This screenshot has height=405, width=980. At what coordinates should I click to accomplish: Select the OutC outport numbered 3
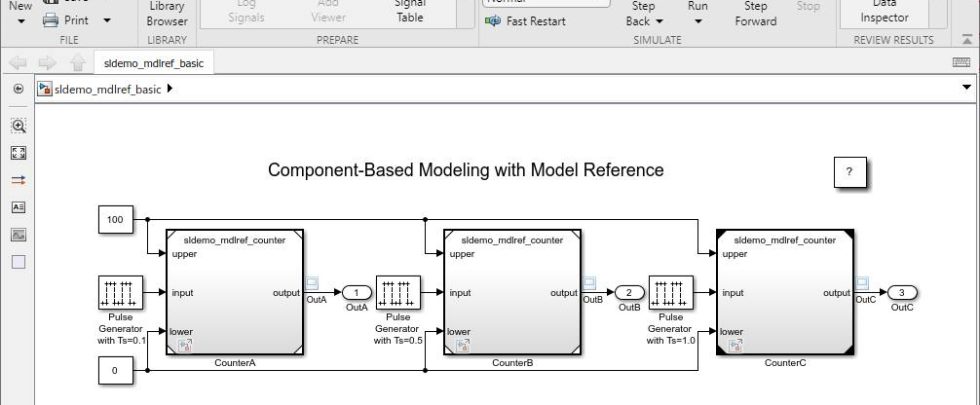point(902,292)
